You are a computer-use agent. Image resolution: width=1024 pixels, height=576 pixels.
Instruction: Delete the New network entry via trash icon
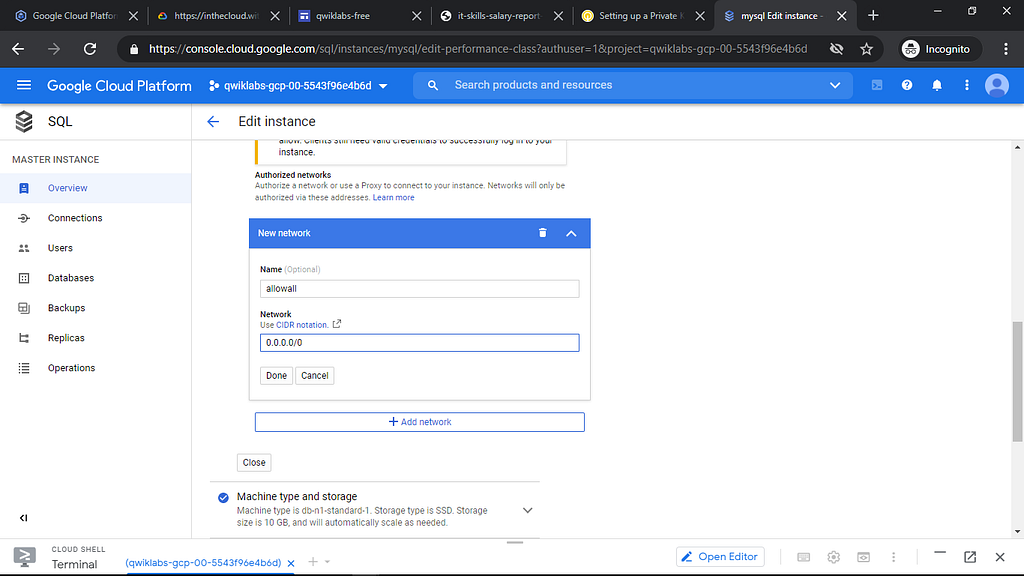543,233
